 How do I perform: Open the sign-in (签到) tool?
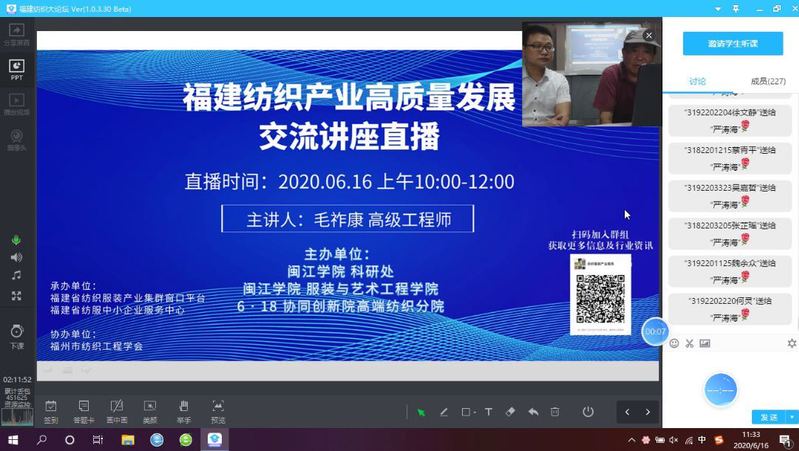pos(51,409)
